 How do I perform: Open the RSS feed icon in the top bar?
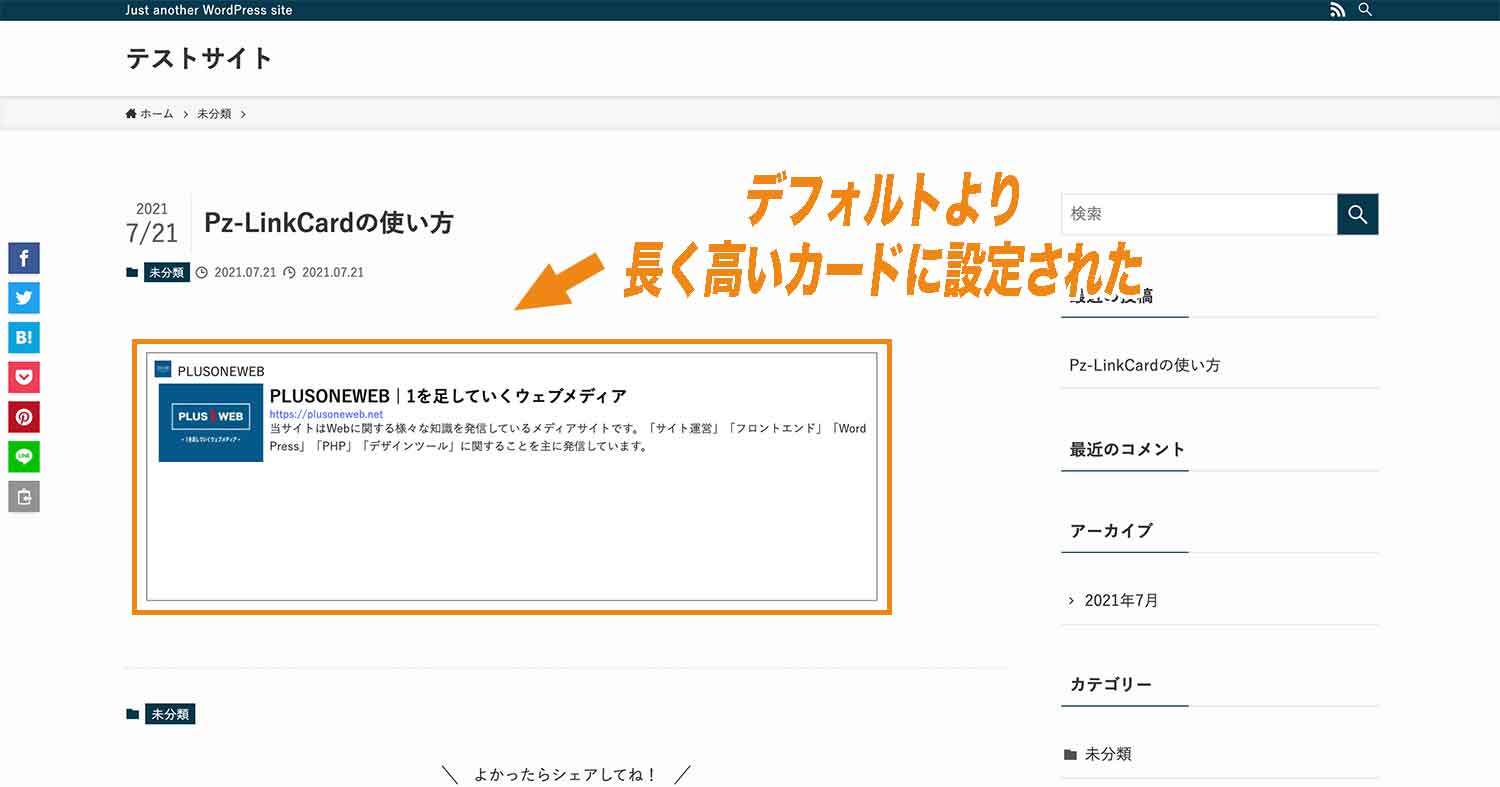(x=1338, y=10)
